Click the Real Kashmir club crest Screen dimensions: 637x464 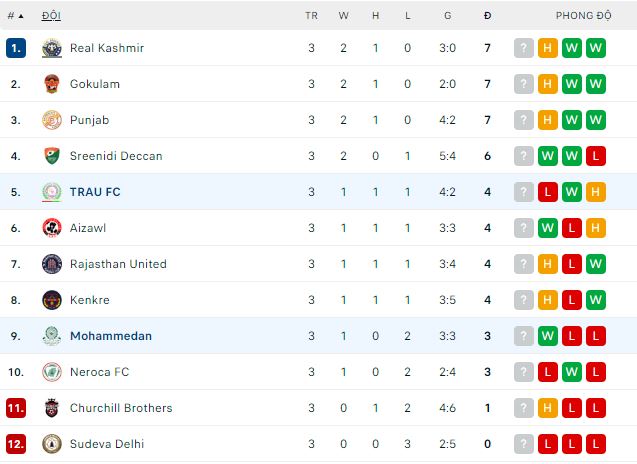[51, 48]
